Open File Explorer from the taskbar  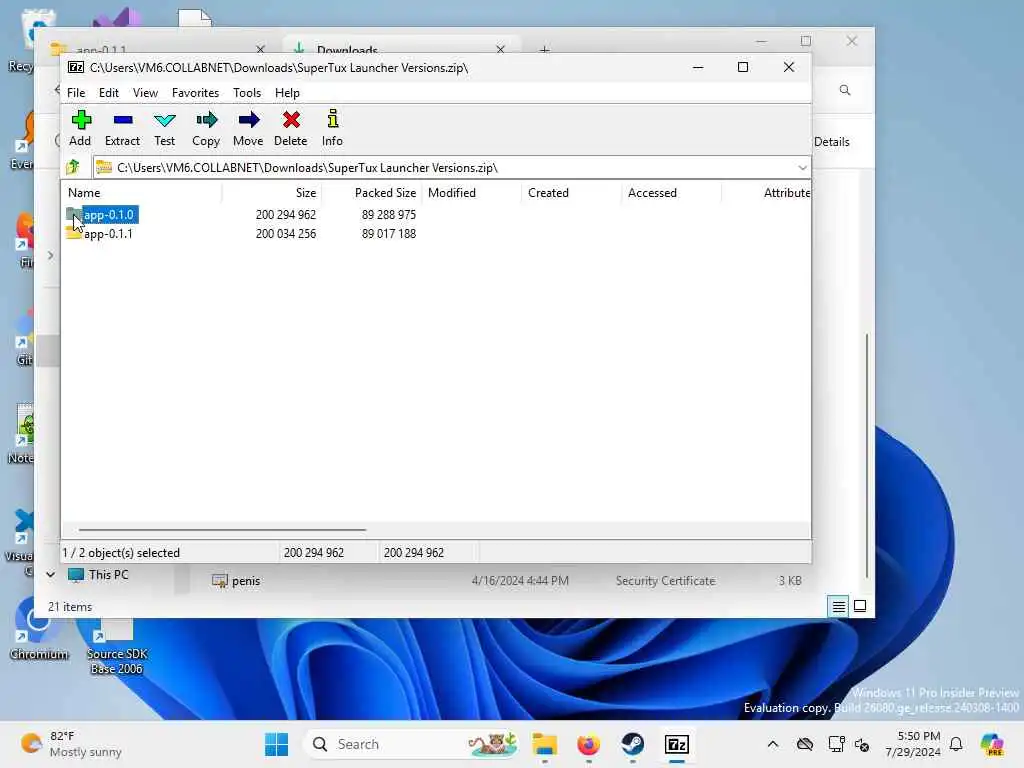[545, 744]
